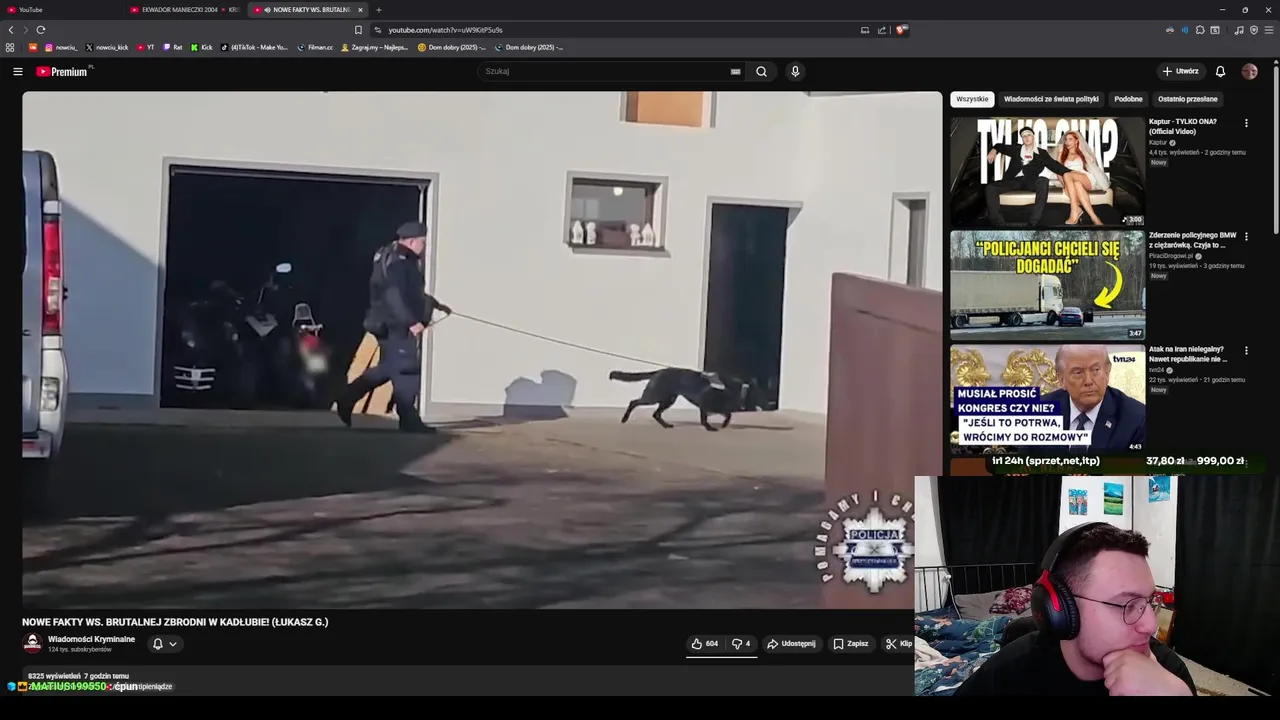Open the apps grid icon in bookmarks bar
This screenshot has width=1280, height=720.
pos(10,47)
